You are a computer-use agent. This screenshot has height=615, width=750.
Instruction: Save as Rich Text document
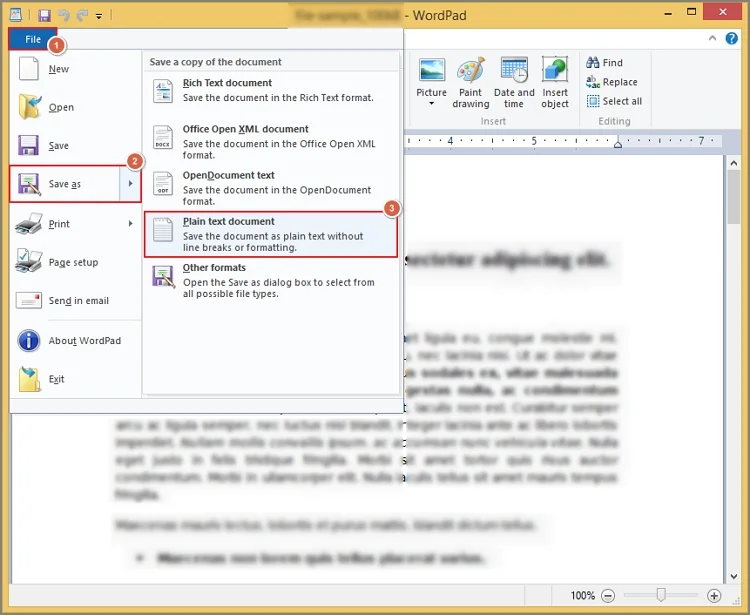[x=271, y=91]
